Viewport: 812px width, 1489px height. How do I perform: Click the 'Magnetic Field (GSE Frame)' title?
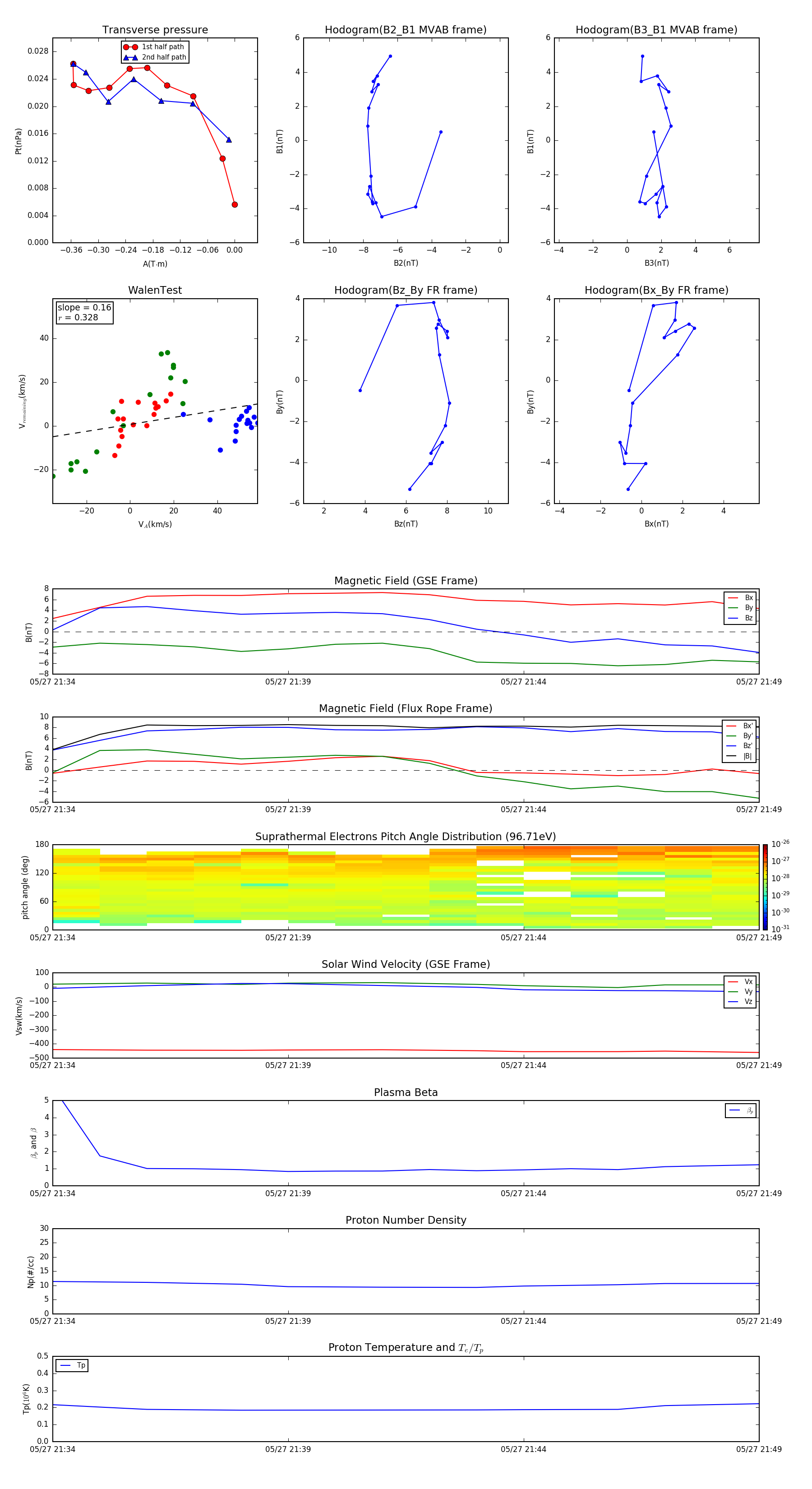click(x=406, y=581)
